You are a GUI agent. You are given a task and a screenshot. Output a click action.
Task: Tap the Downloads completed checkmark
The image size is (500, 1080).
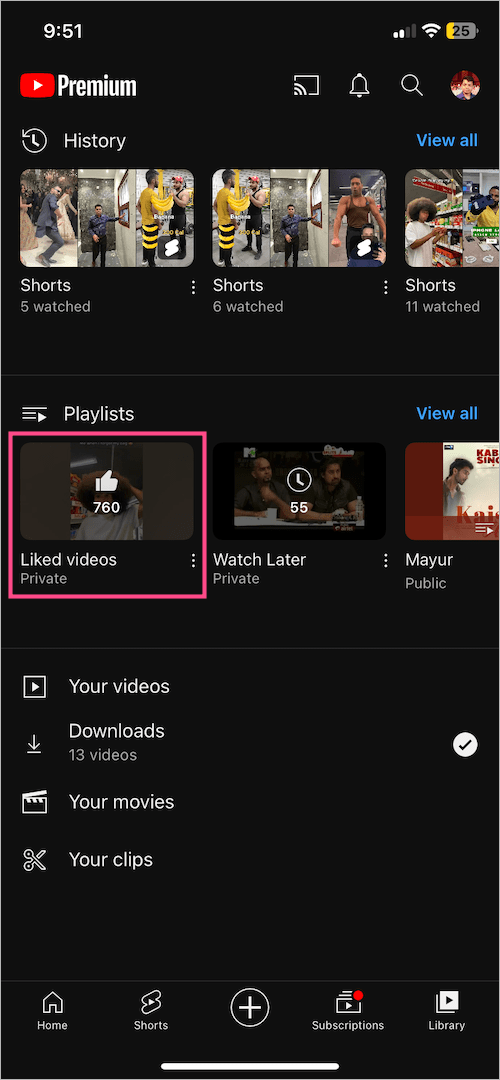pyautogui.click(x=466, y=744)
